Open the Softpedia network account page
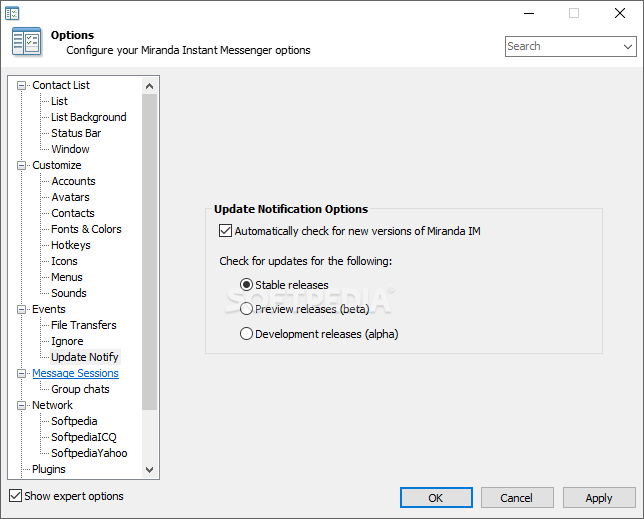Viewport: 644px width, 519px height. pyautogui.click(x=74, y=421)
